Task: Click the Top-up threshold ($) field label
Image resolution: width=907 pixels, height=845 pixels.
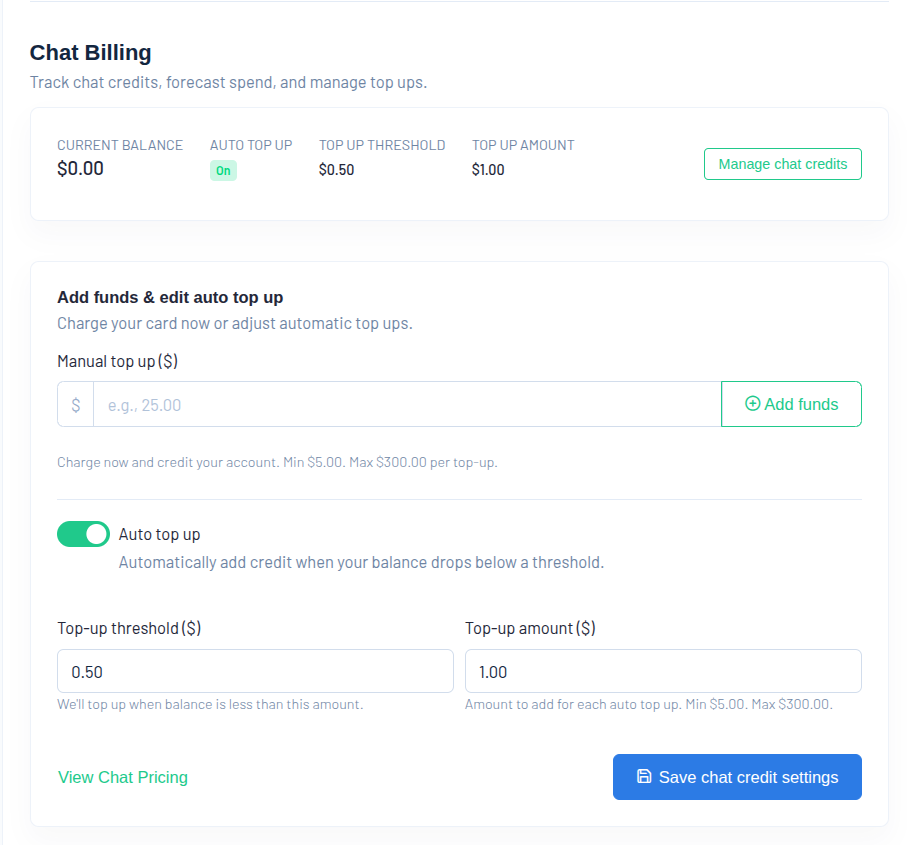Action: 129,628
